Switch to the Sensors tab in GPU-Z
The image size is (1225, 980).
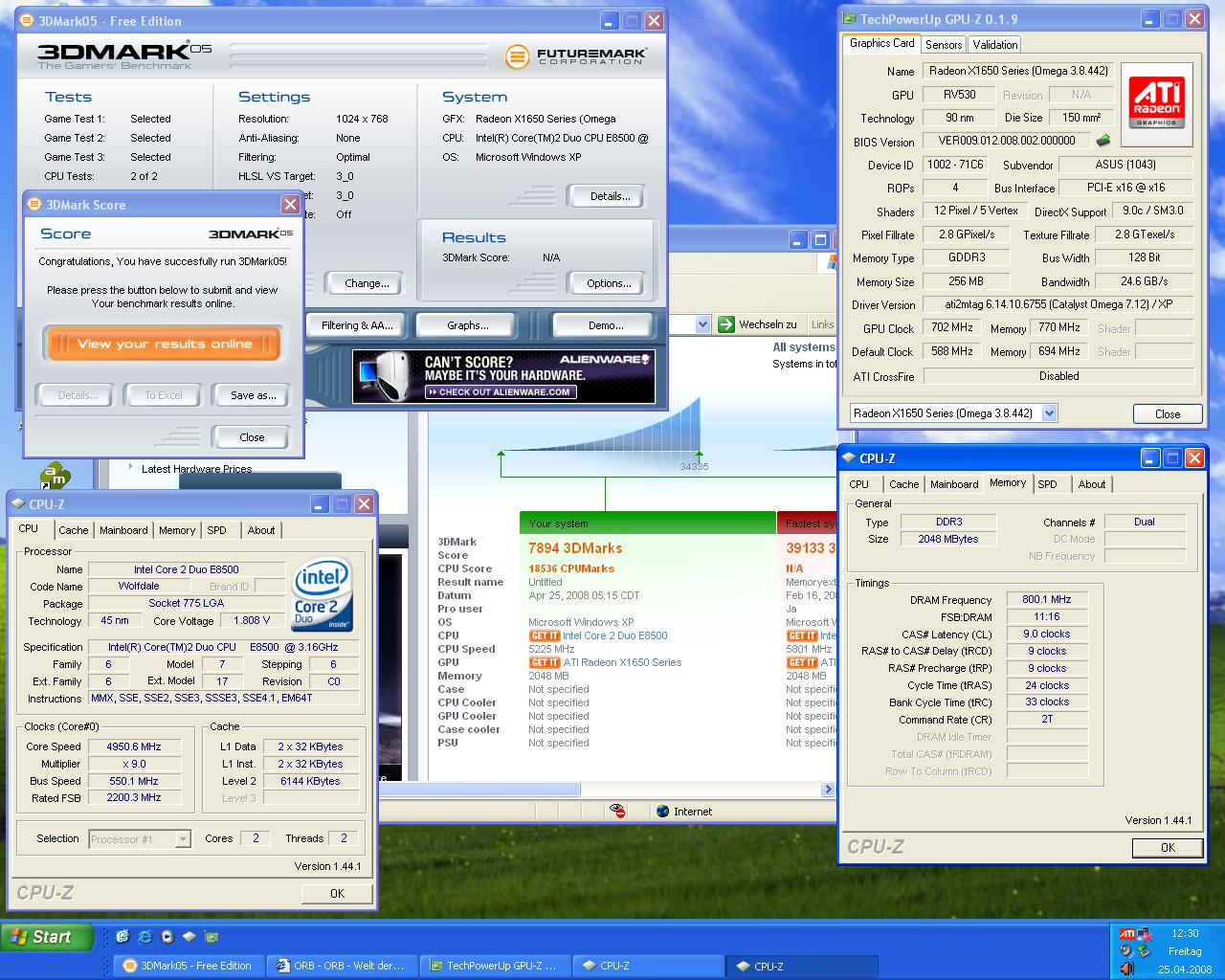[944, 44]
